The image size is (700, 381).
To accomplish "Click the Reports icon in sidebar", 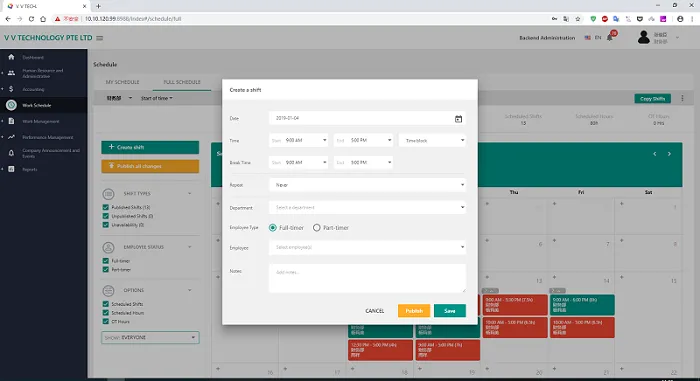I will click(x=11, y=169).
